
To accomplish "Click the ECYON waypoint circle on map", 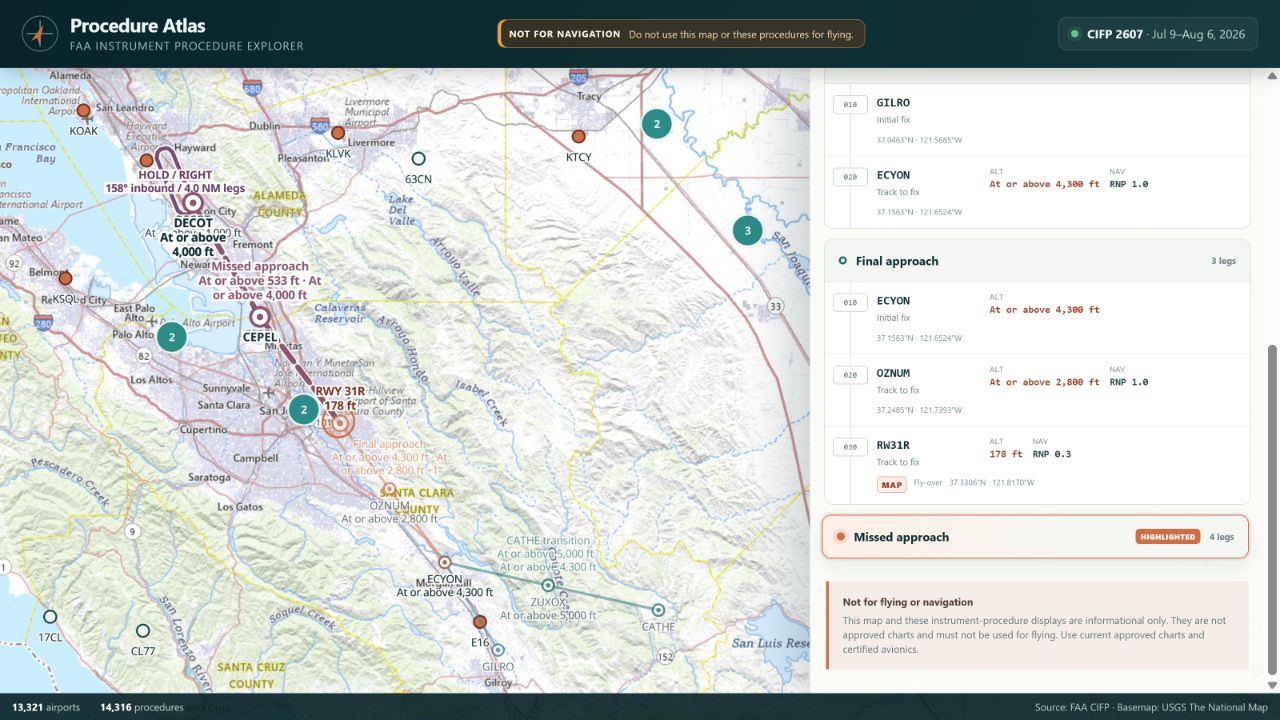I will (x=445, y=562).
